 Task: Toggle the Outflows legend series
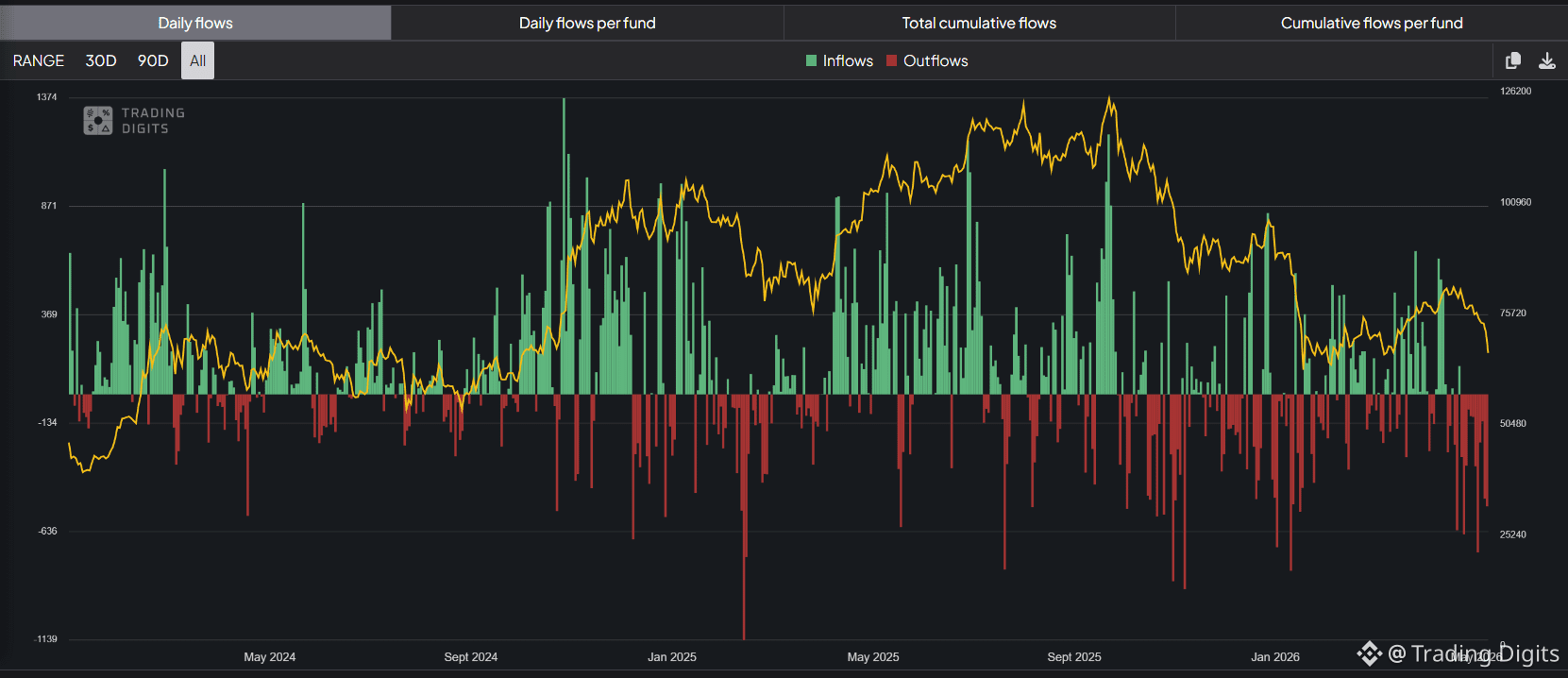coord(927,60)
